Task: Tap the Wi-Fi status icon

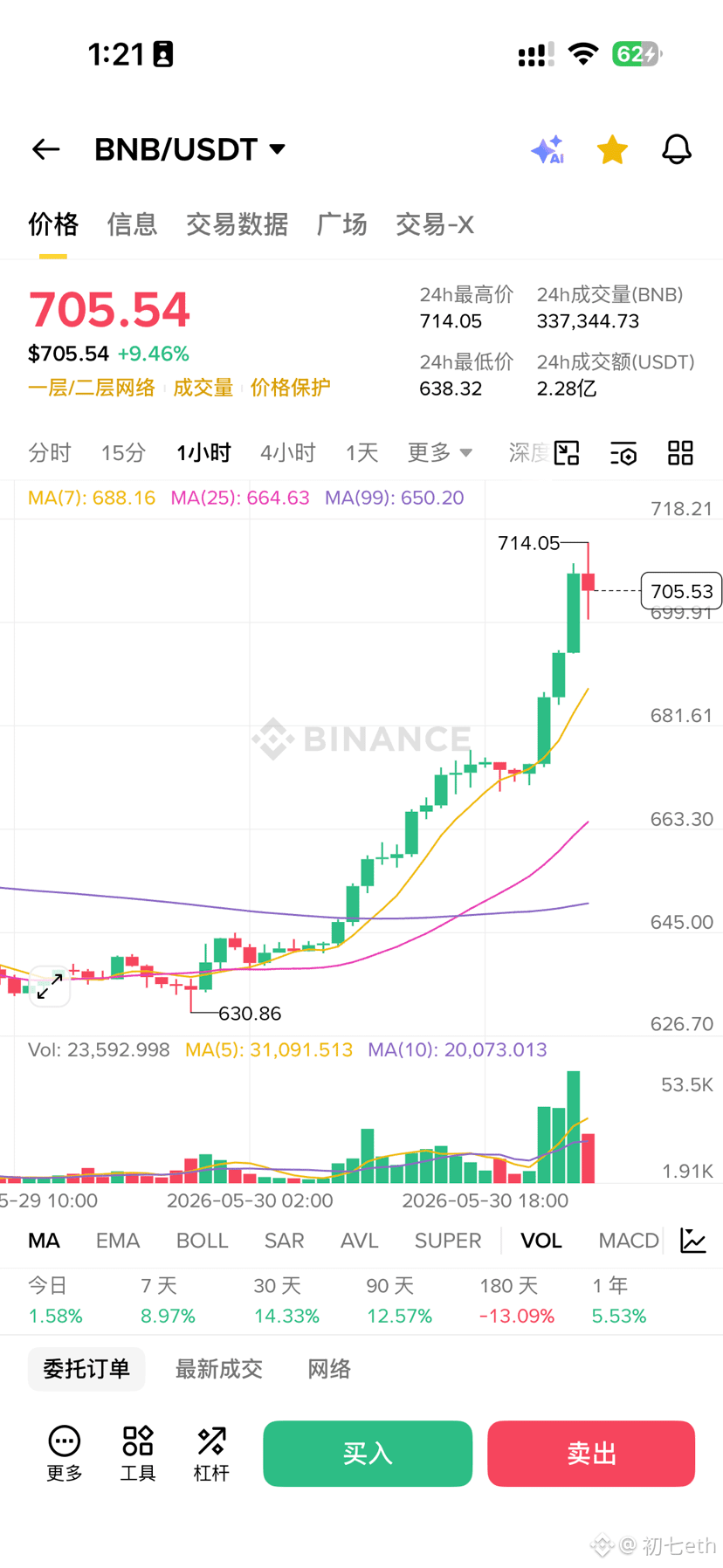Action: [x=583, y=54]
